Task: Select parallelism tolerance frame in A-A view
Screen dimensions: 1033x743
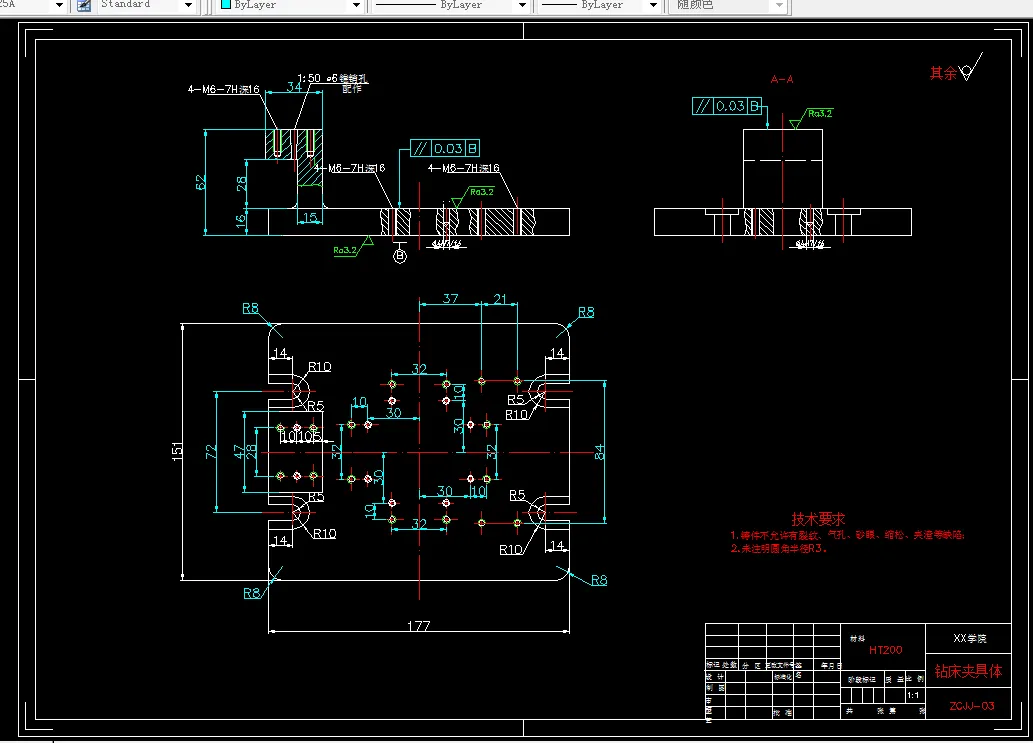Action: click(727, 106)
